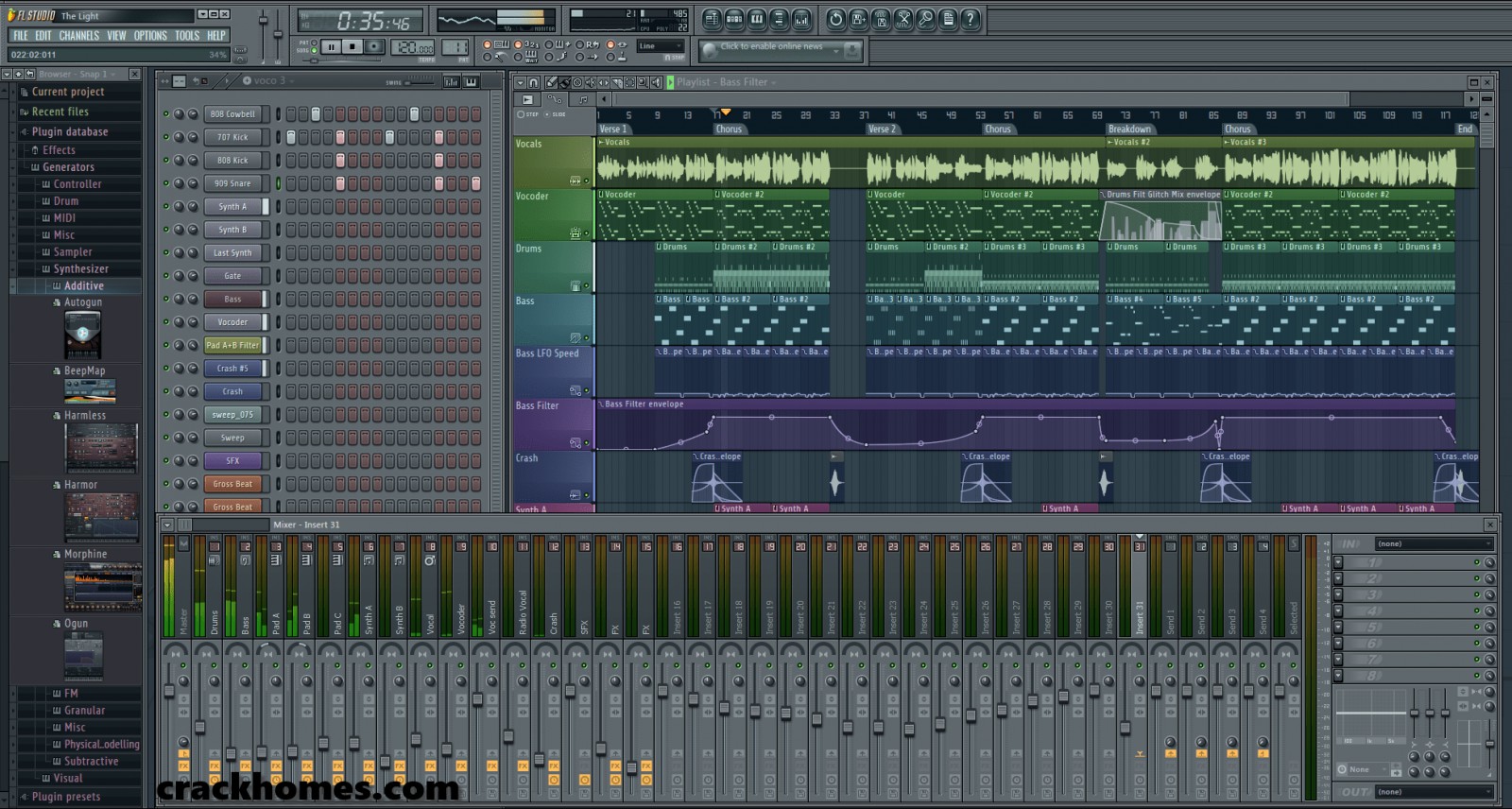The image size is (1512, 809).
Task: Open the EDIT menu
Action: [43, 36]
